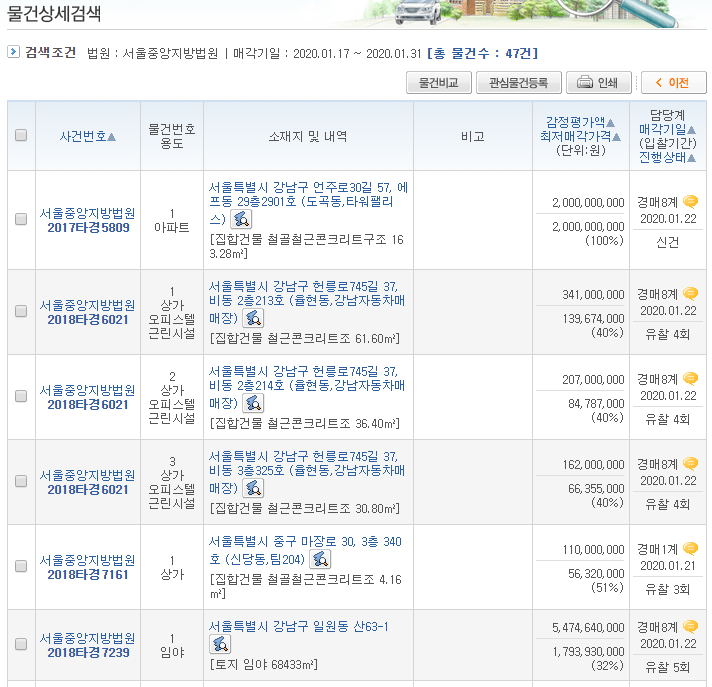Viewport: 712px width, 687px height.
Task: Click speech bubble icon next to 경매1계
Action: [690, 549]
